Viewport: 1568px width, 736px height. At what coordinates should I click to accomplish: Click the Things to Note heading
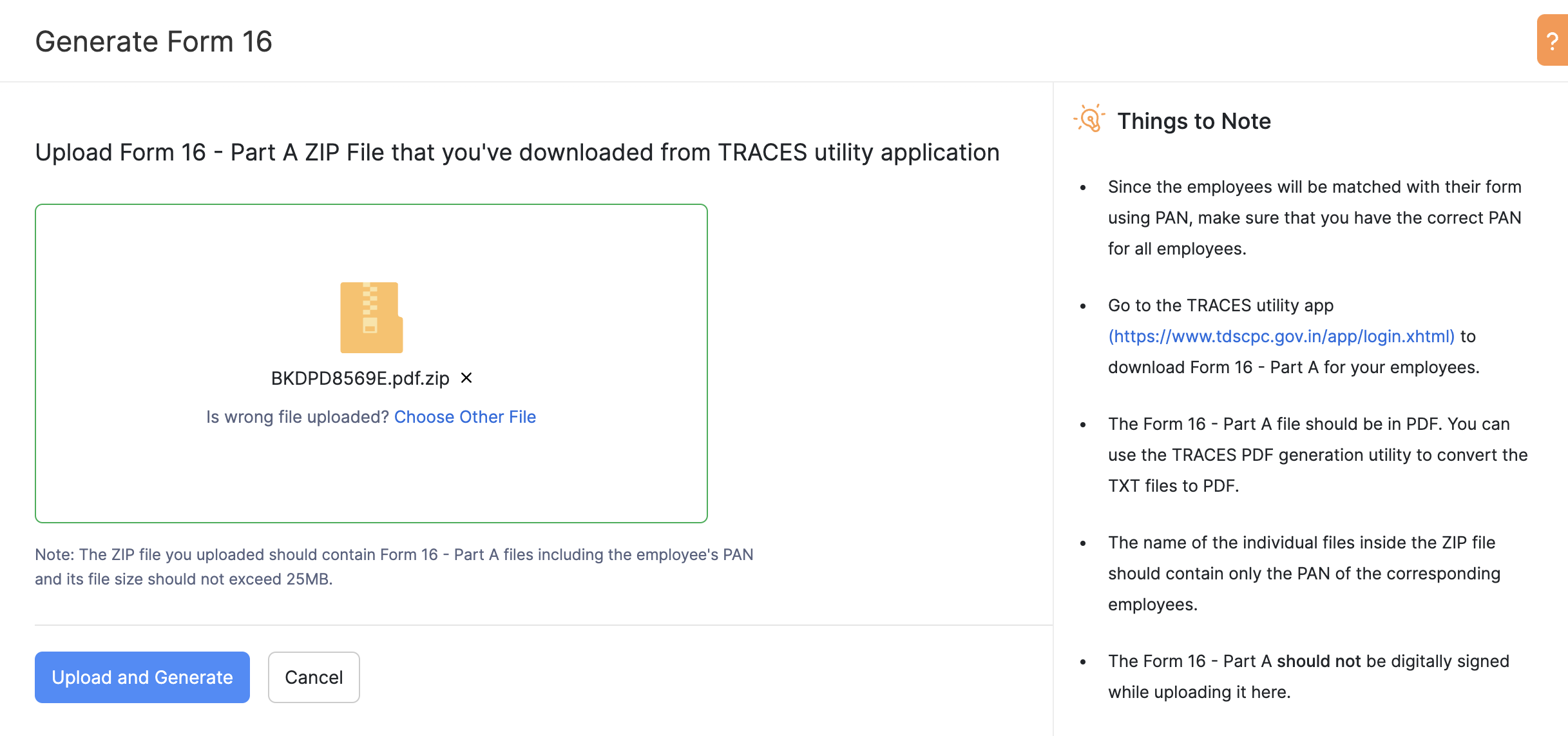click(1194, 121)
